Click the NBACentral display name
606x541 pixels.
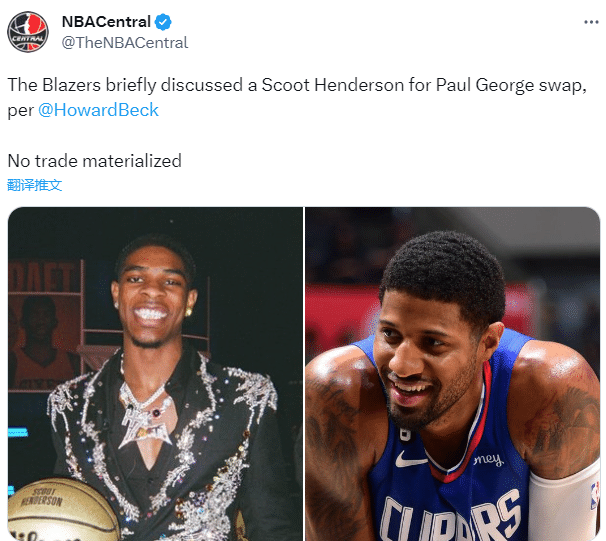106,22
